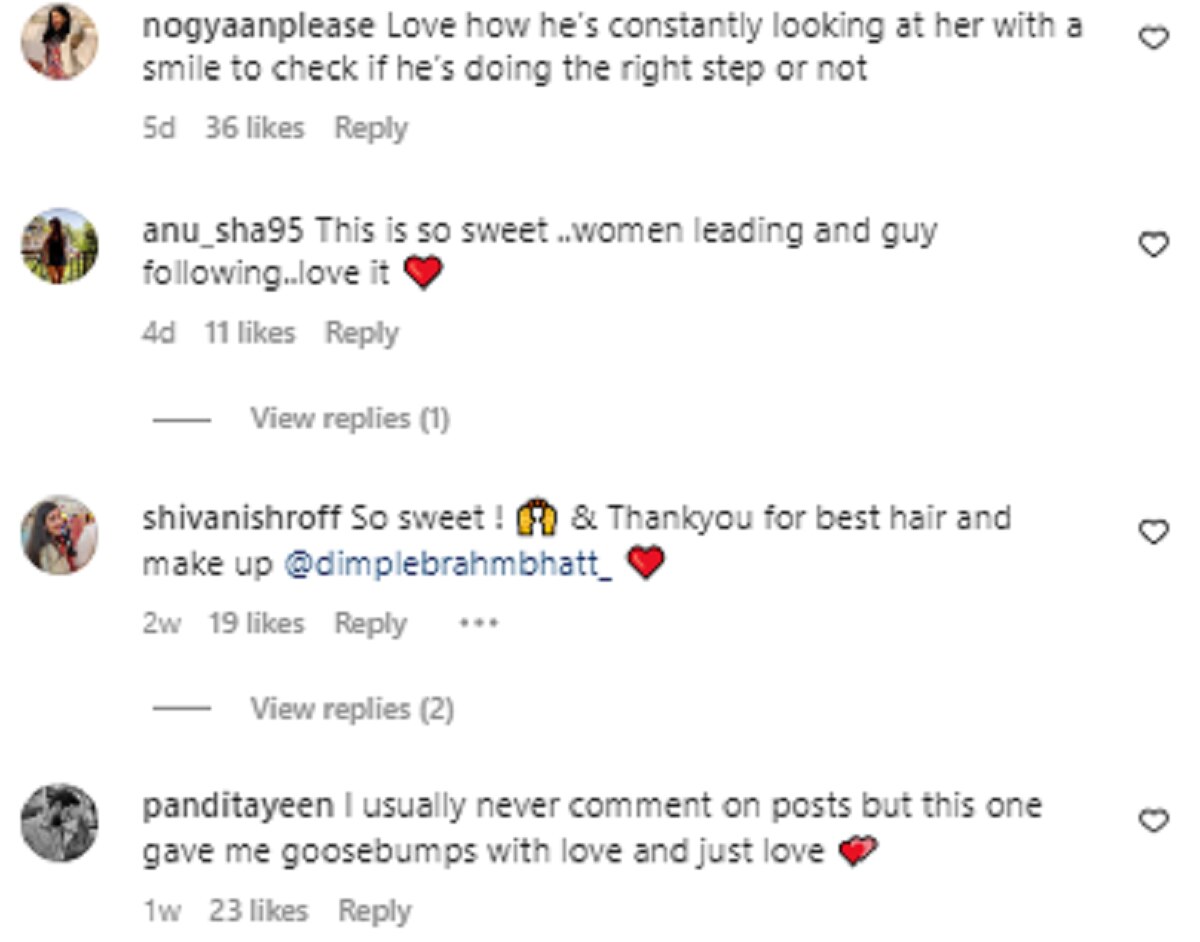This screenshot has width=1200, height=942.
Task: Like shivanishroff's comment with heart icon
Action: [1155, 534]
